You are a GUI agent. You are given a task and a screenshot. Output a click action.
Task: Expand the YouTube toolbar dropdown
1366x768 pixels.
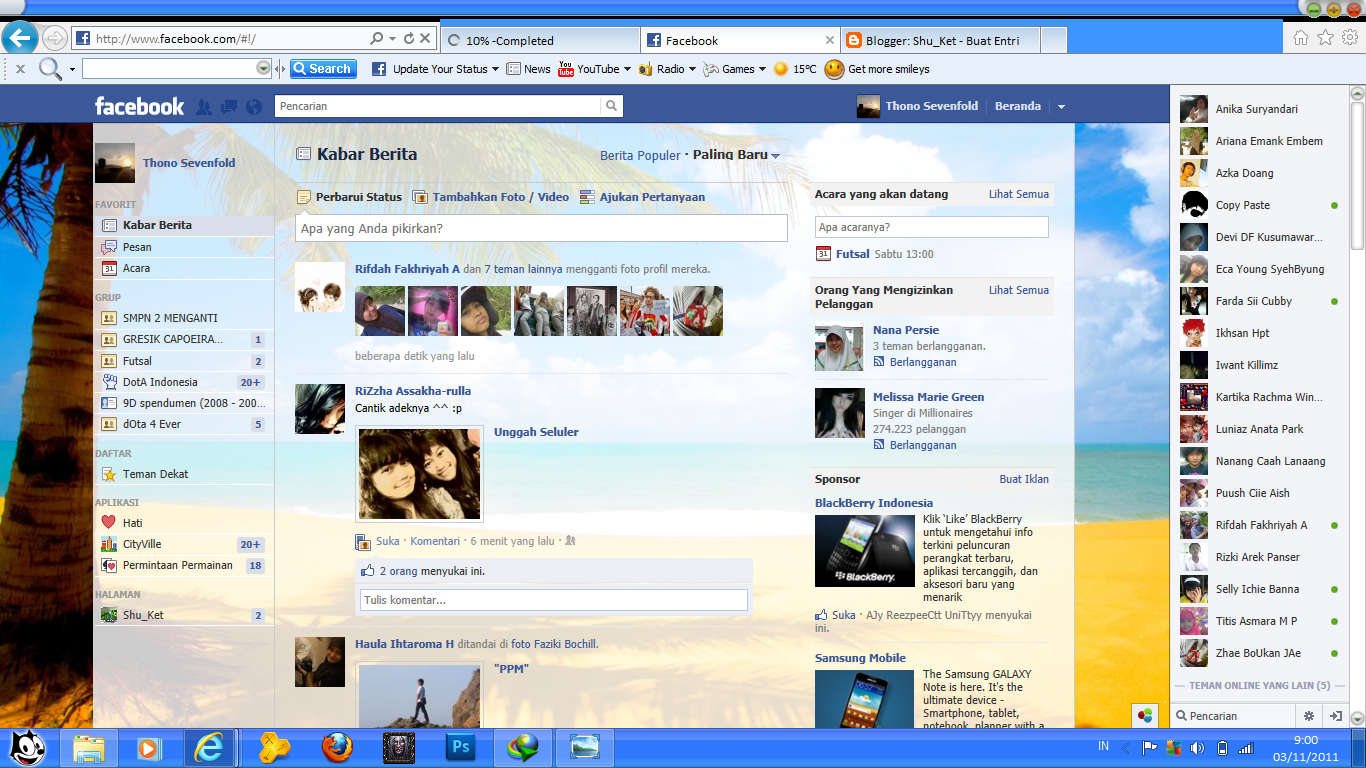[627, 69]
